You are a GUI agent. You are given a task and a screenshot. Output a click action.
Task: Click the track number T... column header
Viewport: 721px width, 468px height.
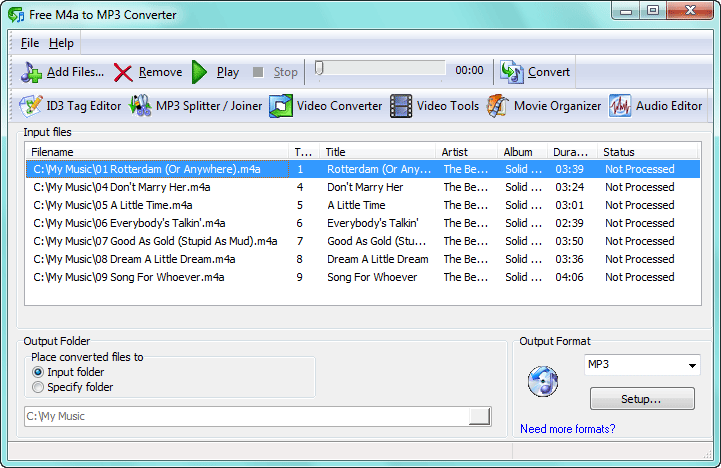(303, 152)
